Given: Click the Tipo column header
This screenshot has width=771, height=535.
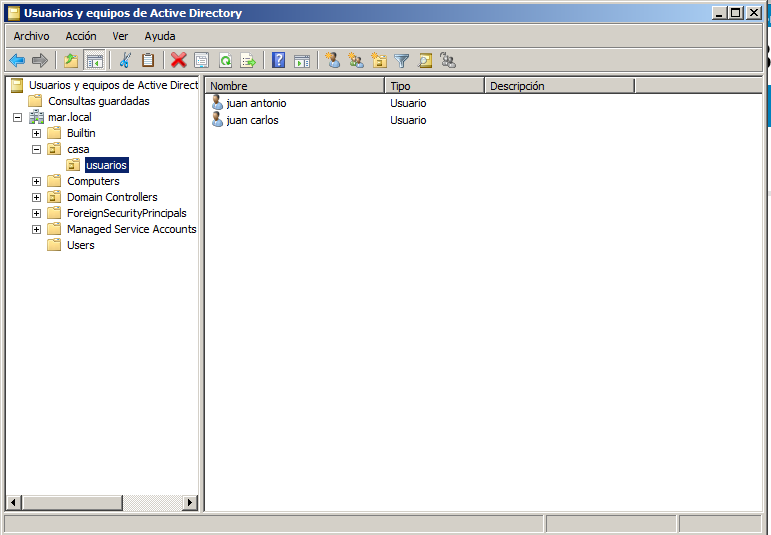Looking at the screenshot, I should (x=434, y=86).
